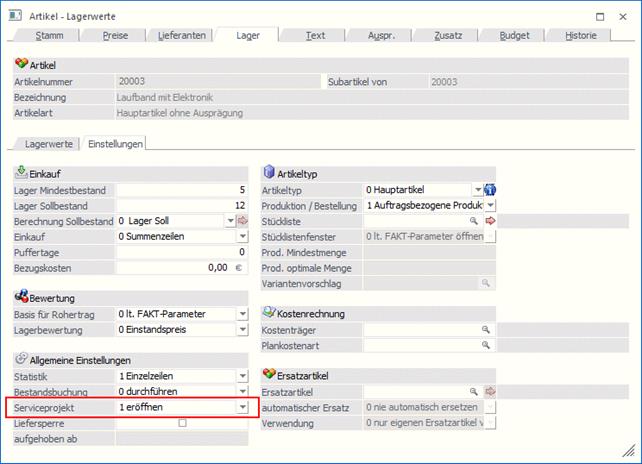Open the Lieferanten tab
This screenshot has height=464, width=642.
182,35
